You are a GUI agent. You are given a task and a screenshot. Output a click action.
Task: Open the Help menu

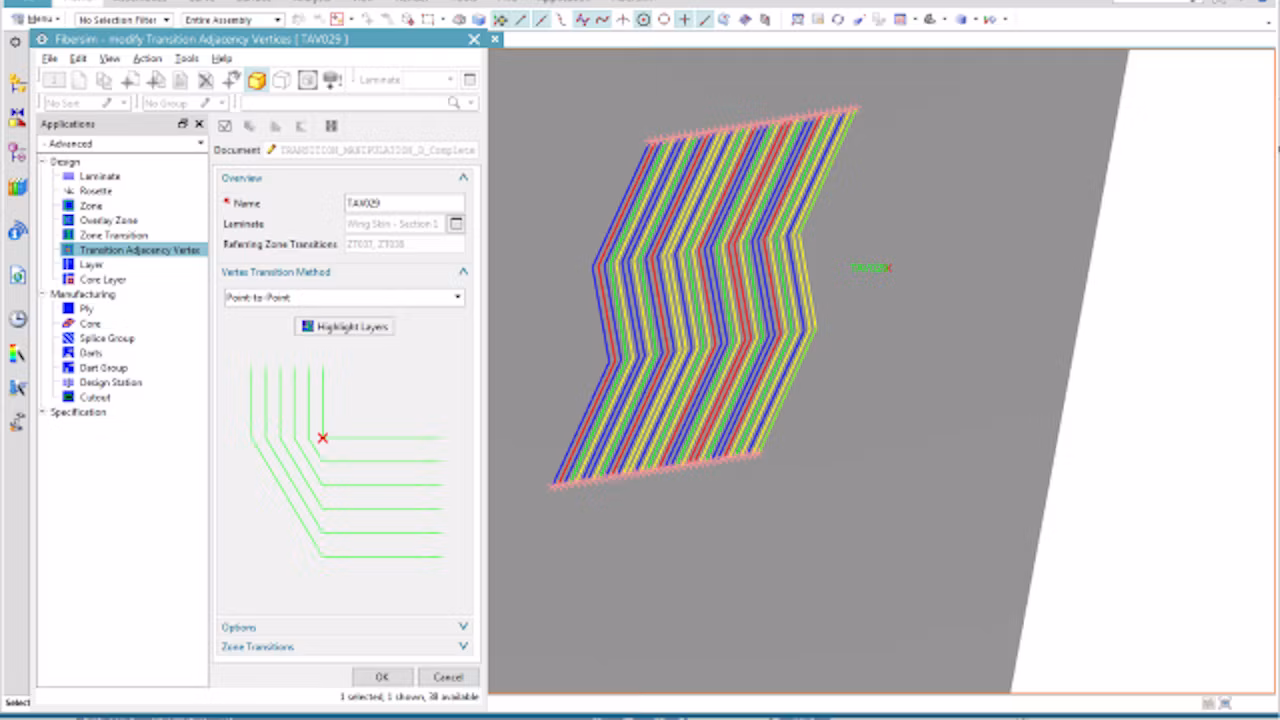[221, 59]
